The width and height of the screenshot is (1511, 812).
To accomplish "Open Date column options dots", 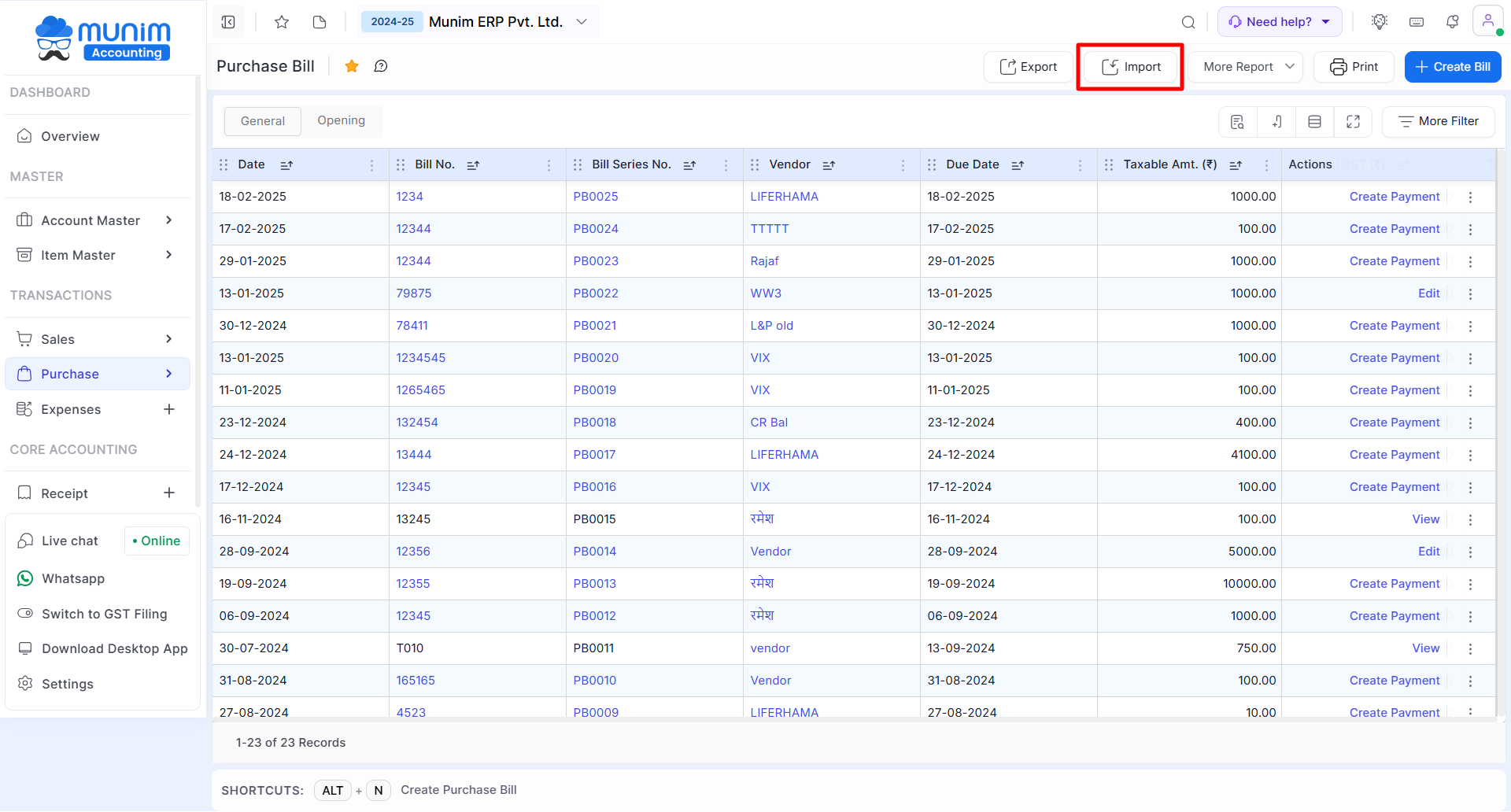I will click(x=371, y=165).
